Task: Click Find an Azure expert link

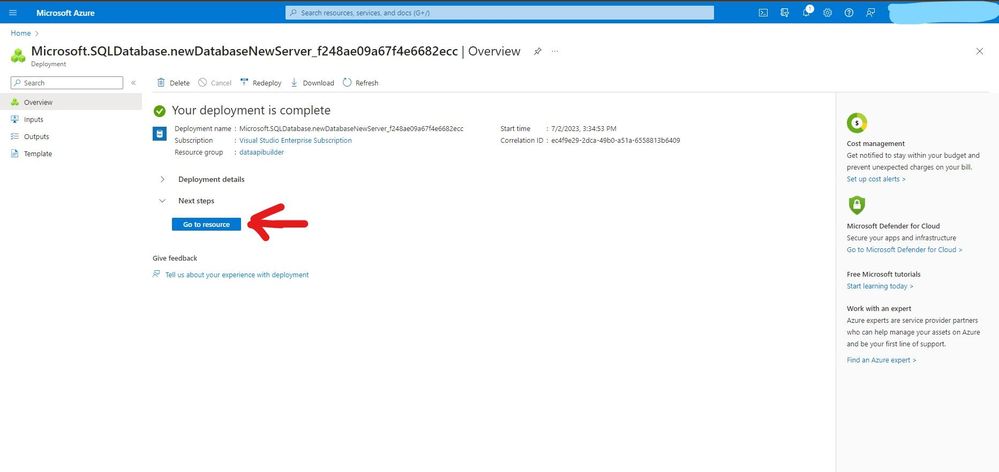Action: coord(882,360)
